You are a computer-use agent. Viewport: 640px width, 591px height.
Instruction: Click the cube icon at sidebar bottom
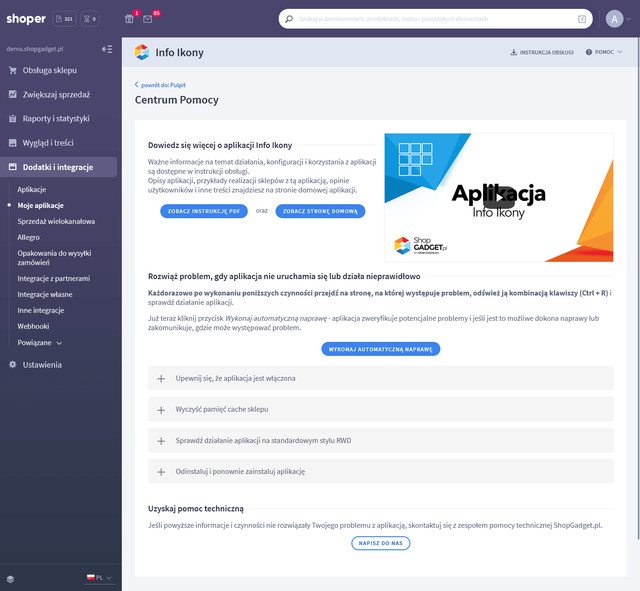10,578
